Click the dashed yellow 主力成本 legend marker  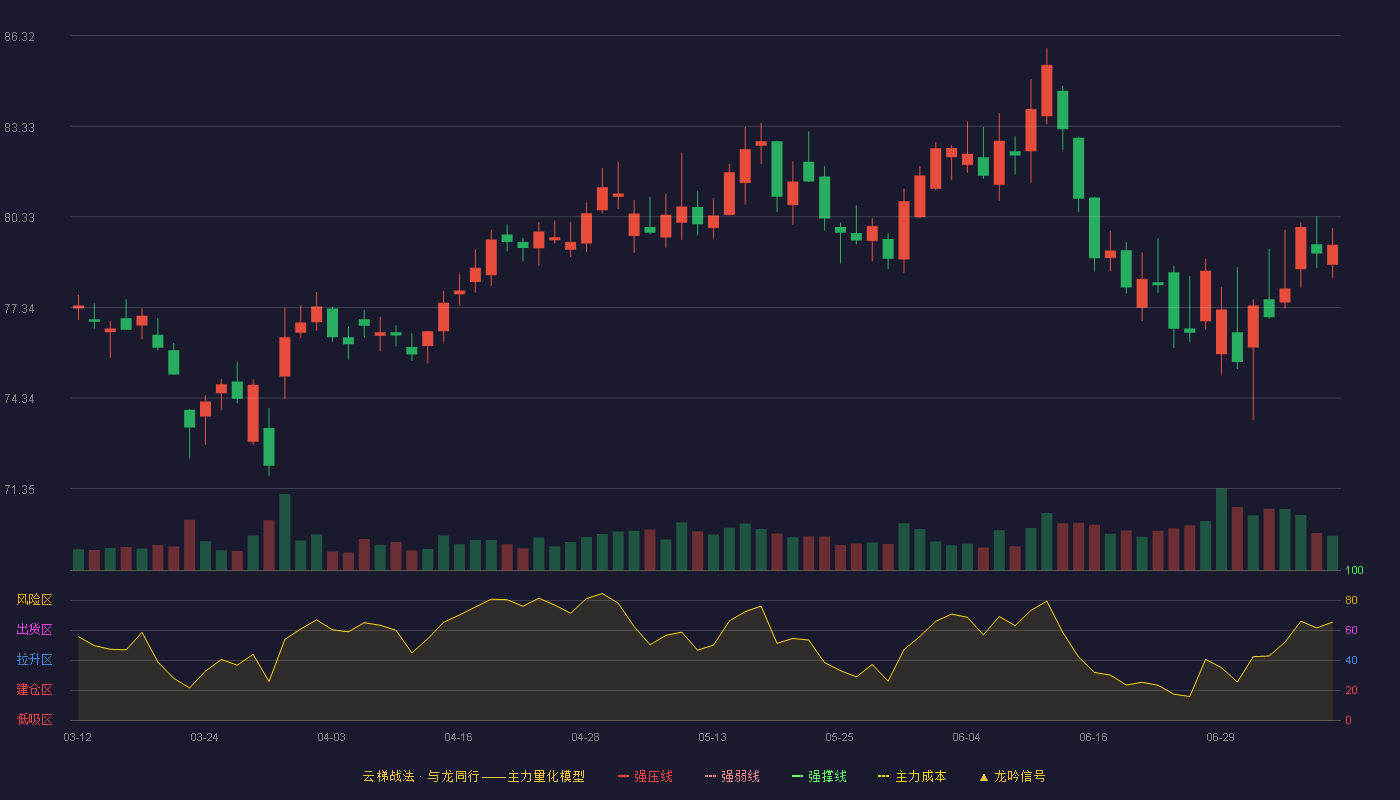pyautogui.click(x=884, y=776)
